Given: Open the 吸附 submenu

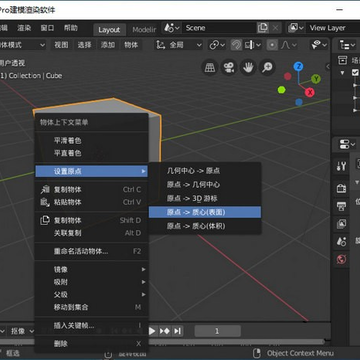Looking at the screenshot, I should tap(92, 282).
